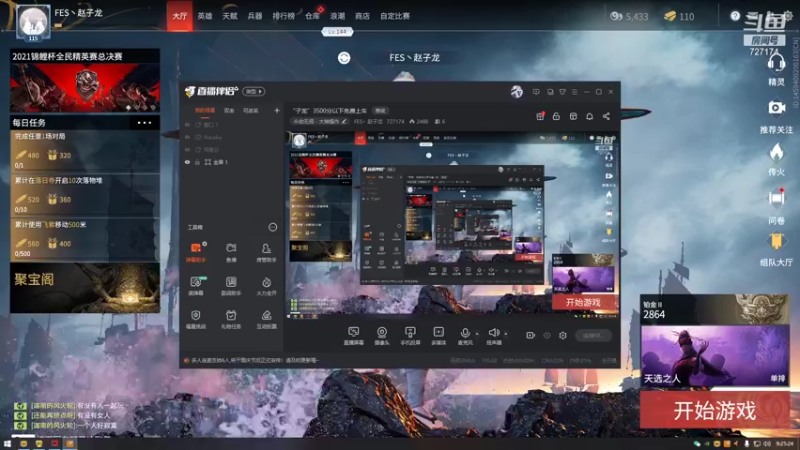Open 推荐关注 camera icon in the game sidebar
Screen dimensions: 800x450
776,108
